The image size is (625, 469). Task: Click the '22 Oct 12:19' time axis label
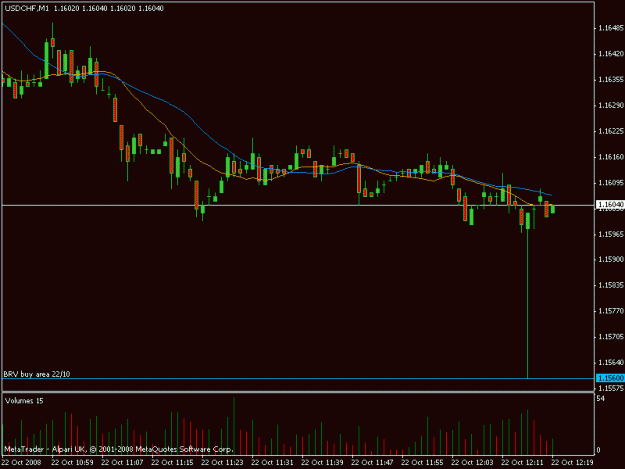coord(572,463)
